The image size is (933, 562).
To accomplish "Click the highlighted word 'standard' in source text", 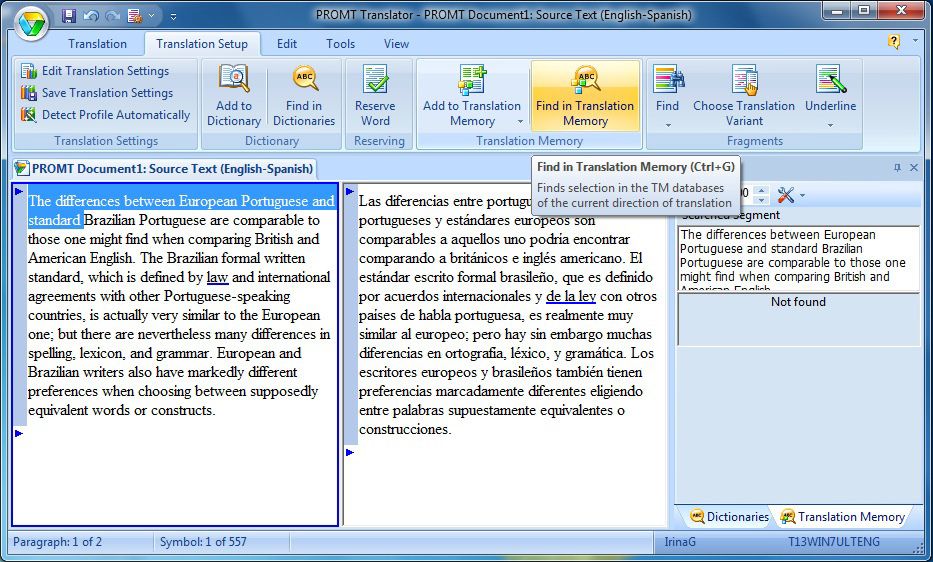I will pyautogui.click(x=54, y=220).
